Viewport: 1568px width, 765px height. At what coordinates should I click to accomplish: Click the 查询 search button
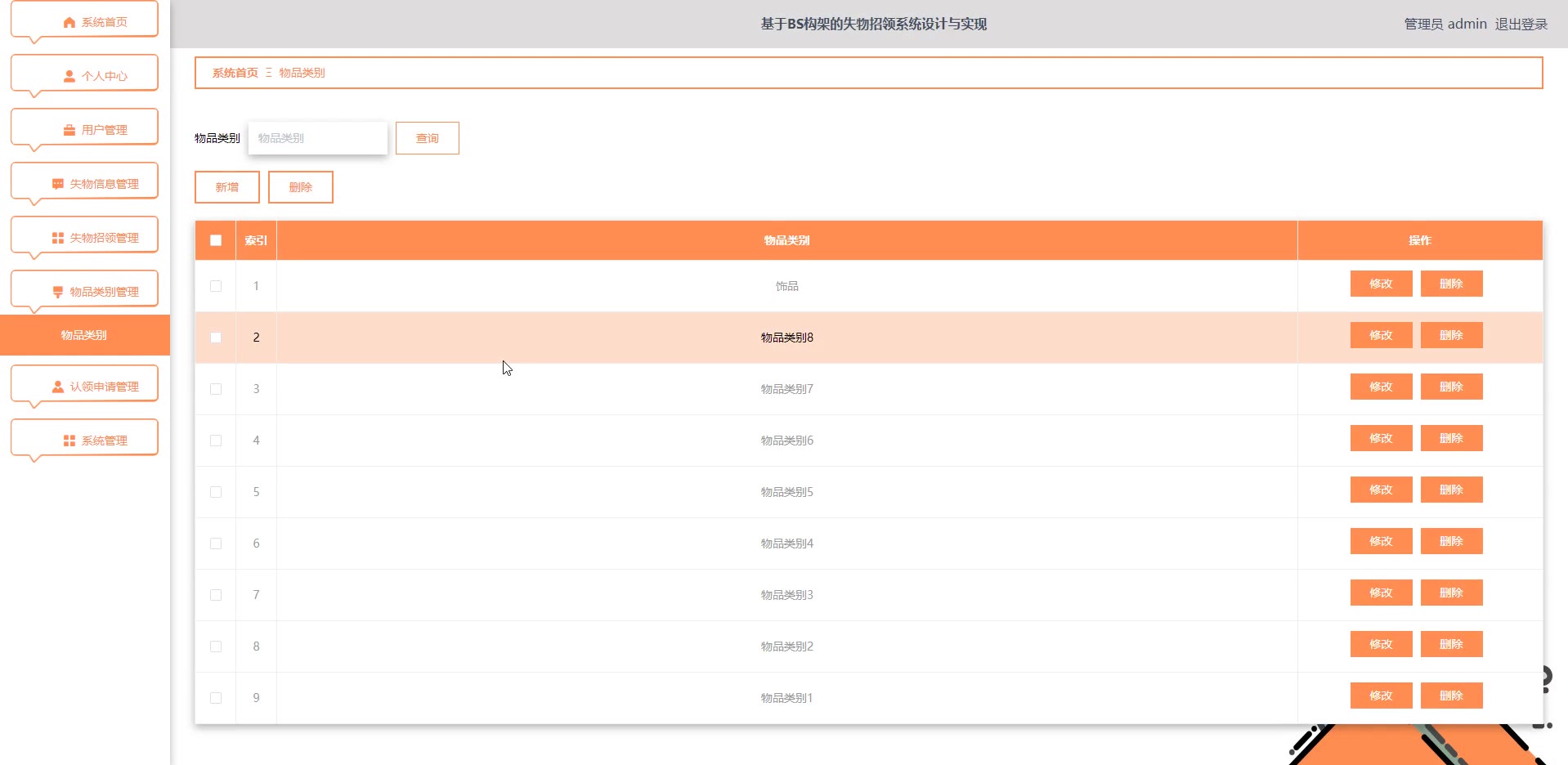428,138
